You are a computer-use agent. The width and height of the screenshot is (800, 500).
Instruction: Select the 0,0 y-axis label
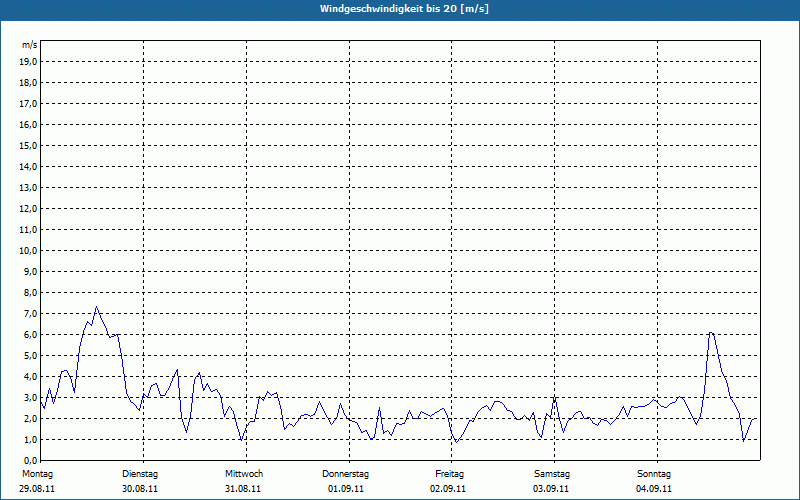(x=30, y=460)
